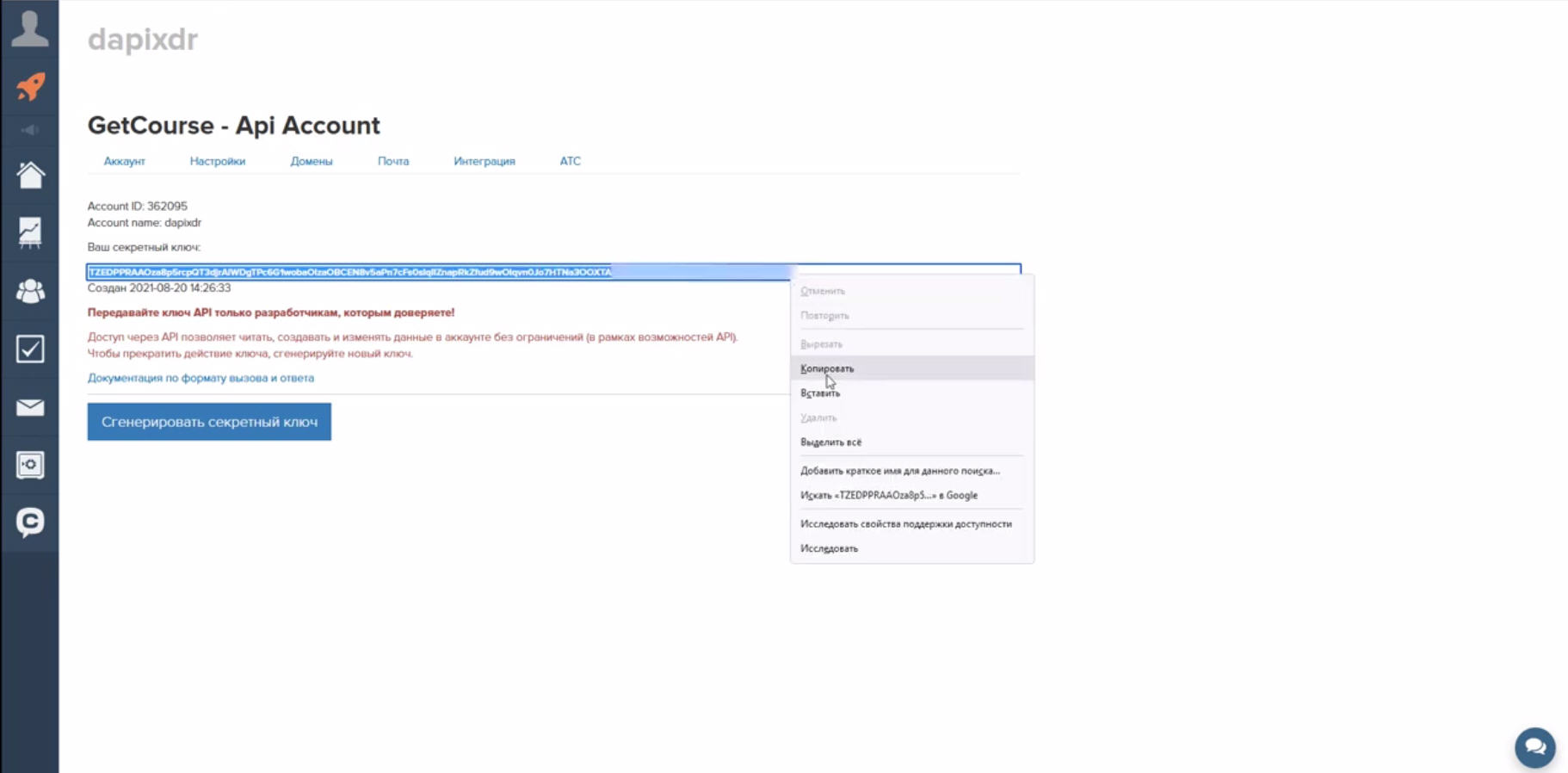Click the Создан 2021-08-20 14:26:33 text
This screenshot has height=773, width=1568.
159,288
